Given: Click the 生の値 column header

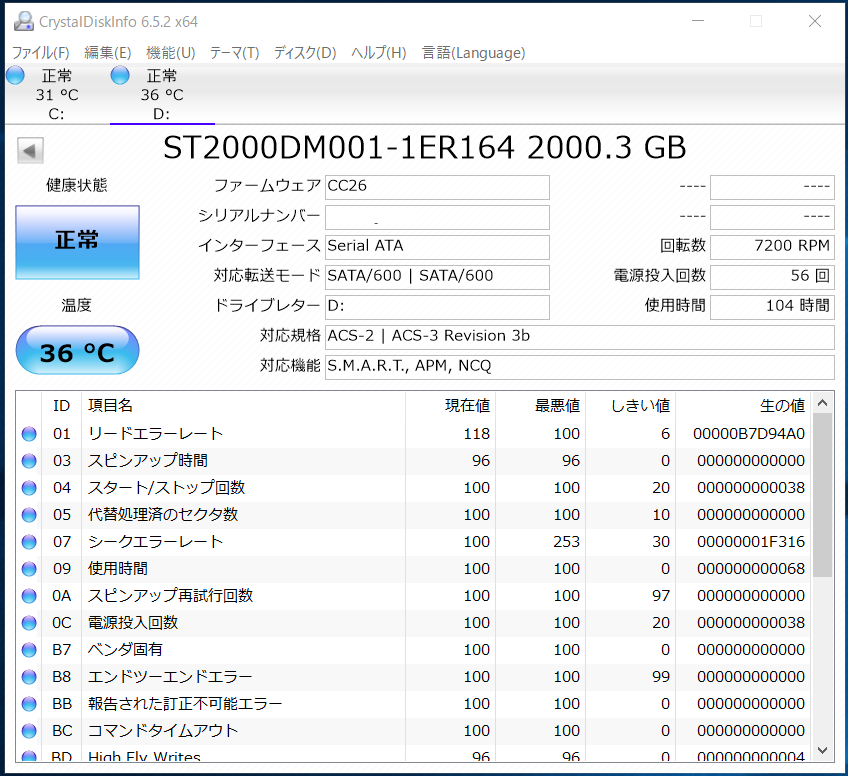Looking at the screenshot, I should click(782, 406).
